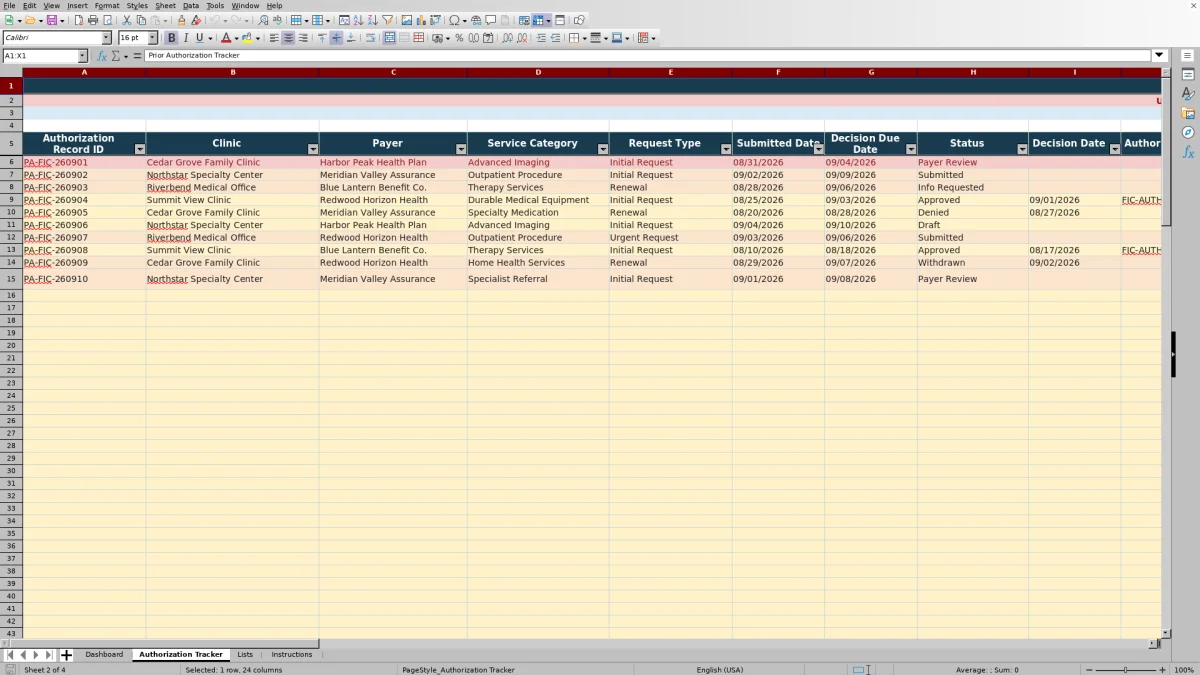The width and height of the screenshot is (1200, 675).
Task: Click the Align Top icon
Action: (321, 38)
